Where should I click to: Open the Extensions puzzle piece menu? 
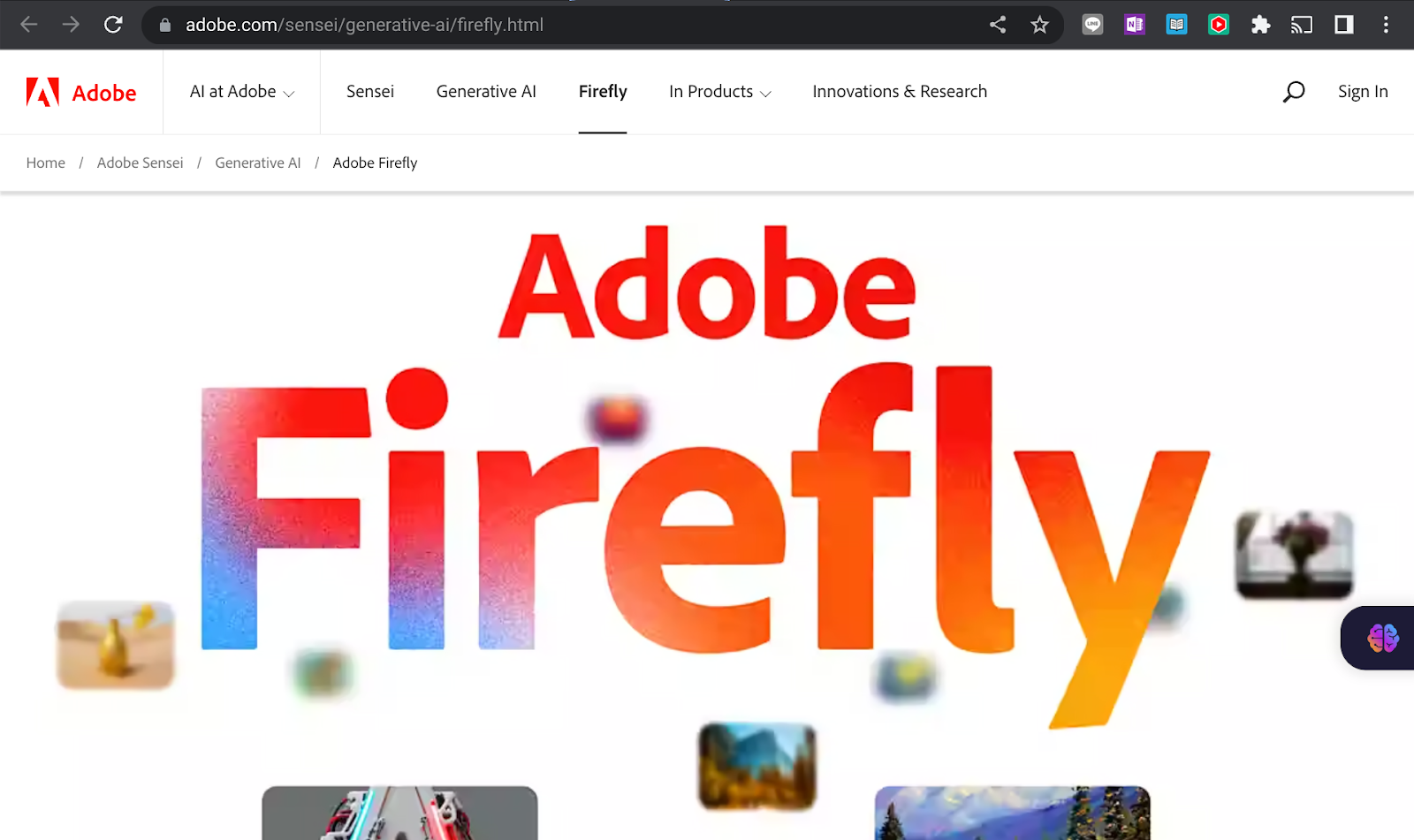tap(1260, 25)
